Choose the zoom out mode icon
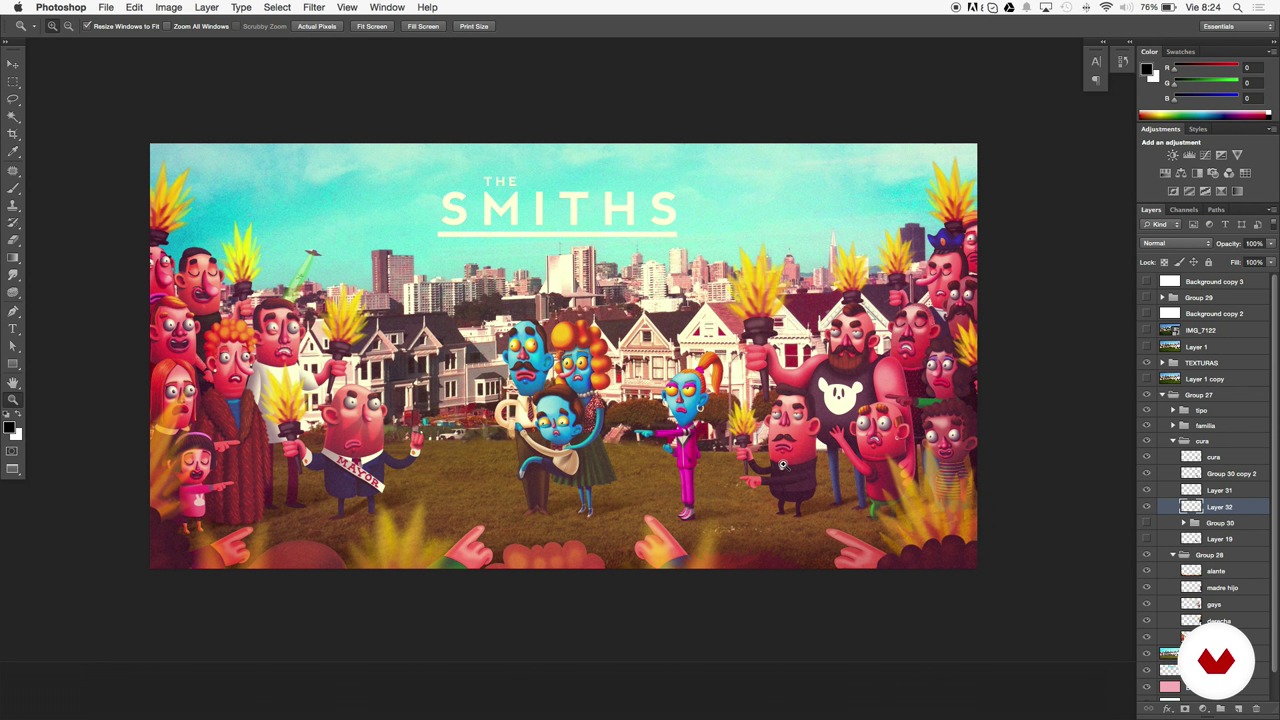This screenshot has width=1280, height=720. pyautogui.click(x=68, y=26)
